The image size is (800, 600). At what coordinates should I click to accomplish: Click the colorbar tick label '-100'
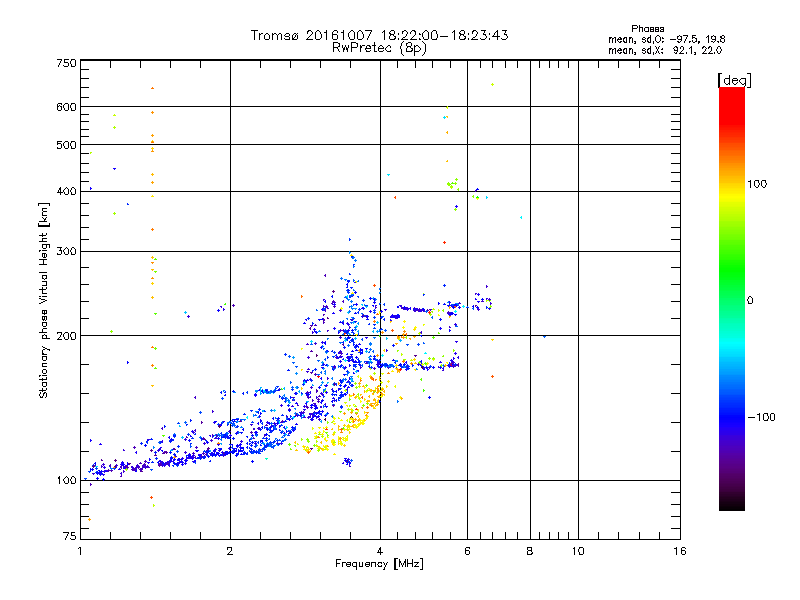(761, 417)
